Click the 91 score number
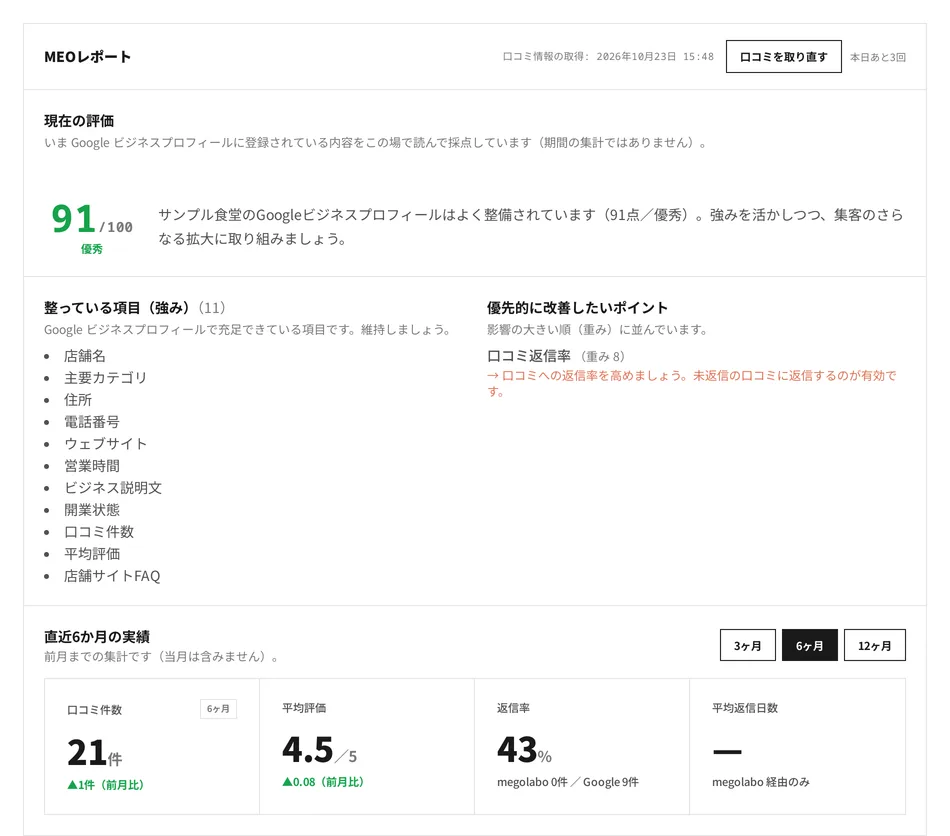This screenshot has width=950, height=836. 73,219
